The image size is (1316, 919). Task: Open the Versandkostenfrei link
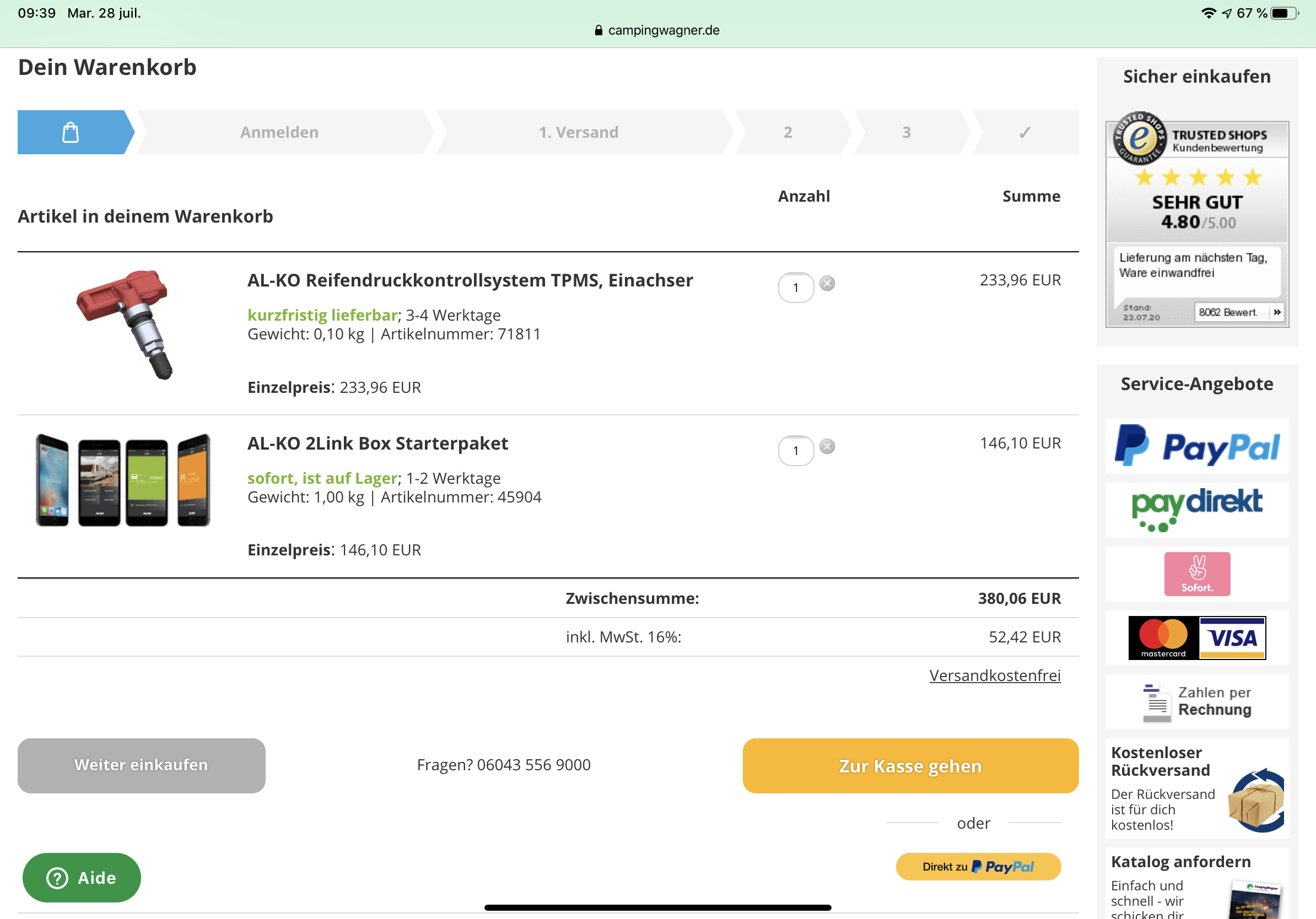[995, 675]
